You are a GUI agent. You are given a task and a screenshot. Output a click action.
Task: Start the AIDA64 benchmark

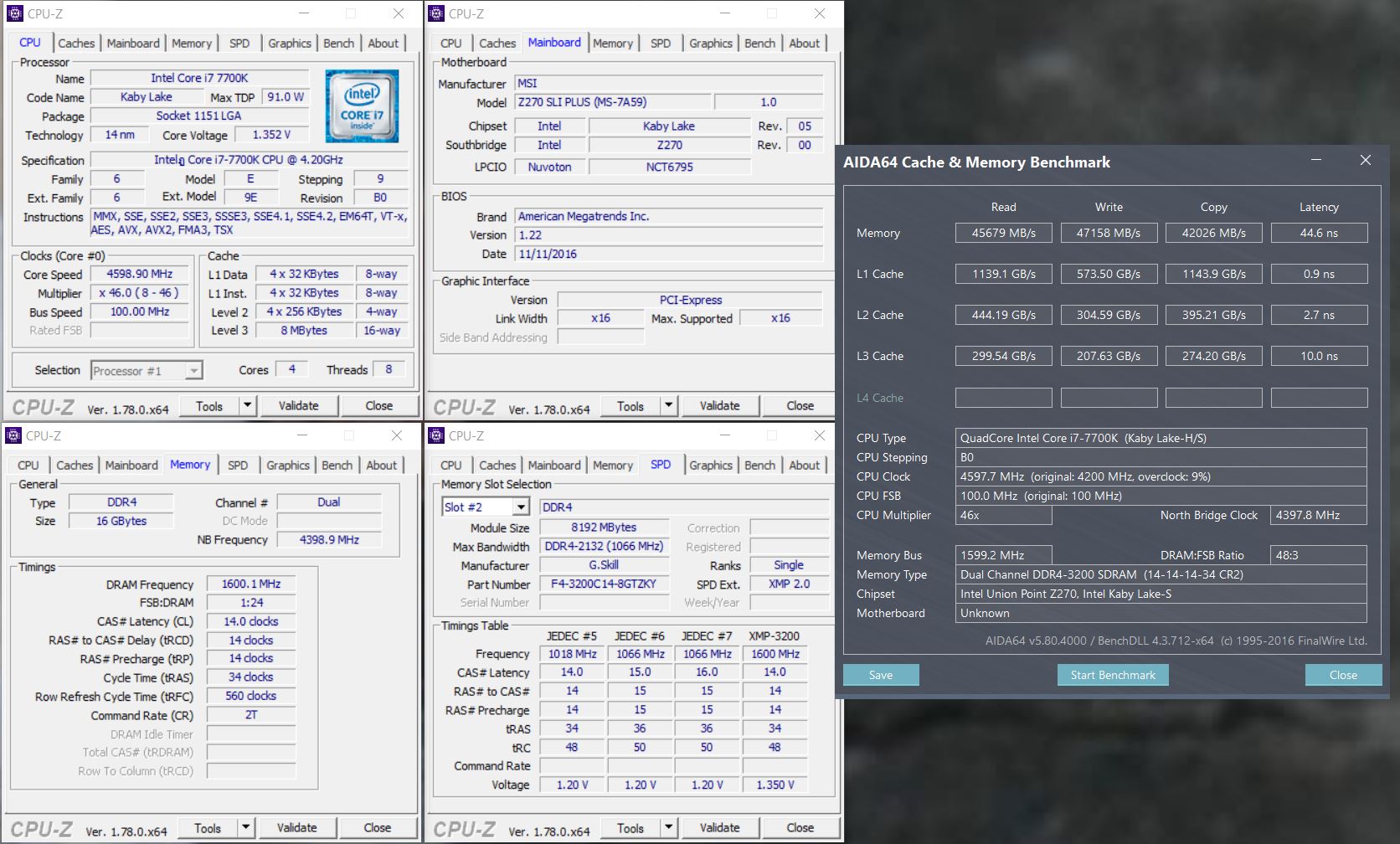click(x=1112, y=675)
